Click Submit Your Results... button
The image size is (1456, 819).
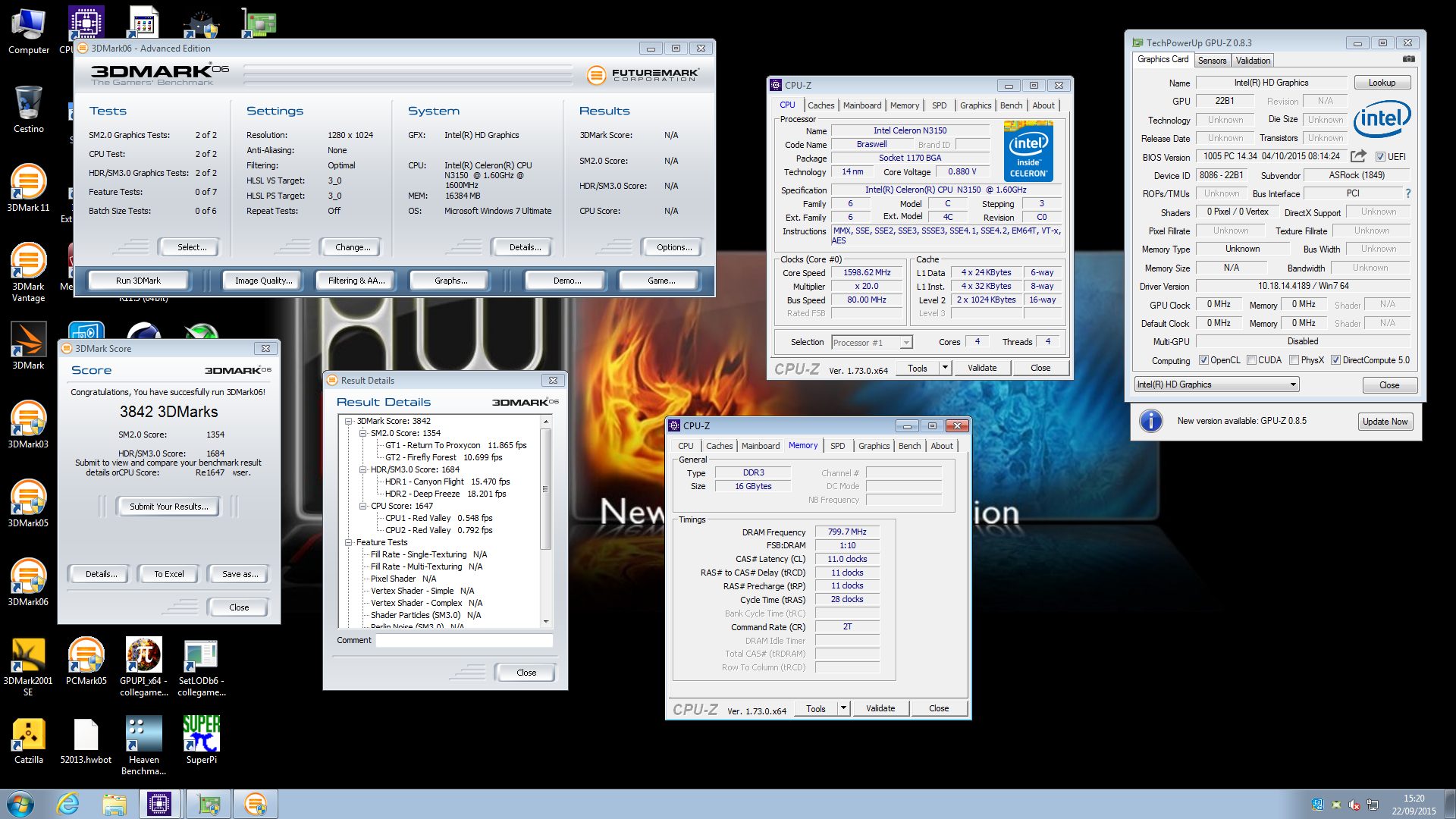pos(168,507)
